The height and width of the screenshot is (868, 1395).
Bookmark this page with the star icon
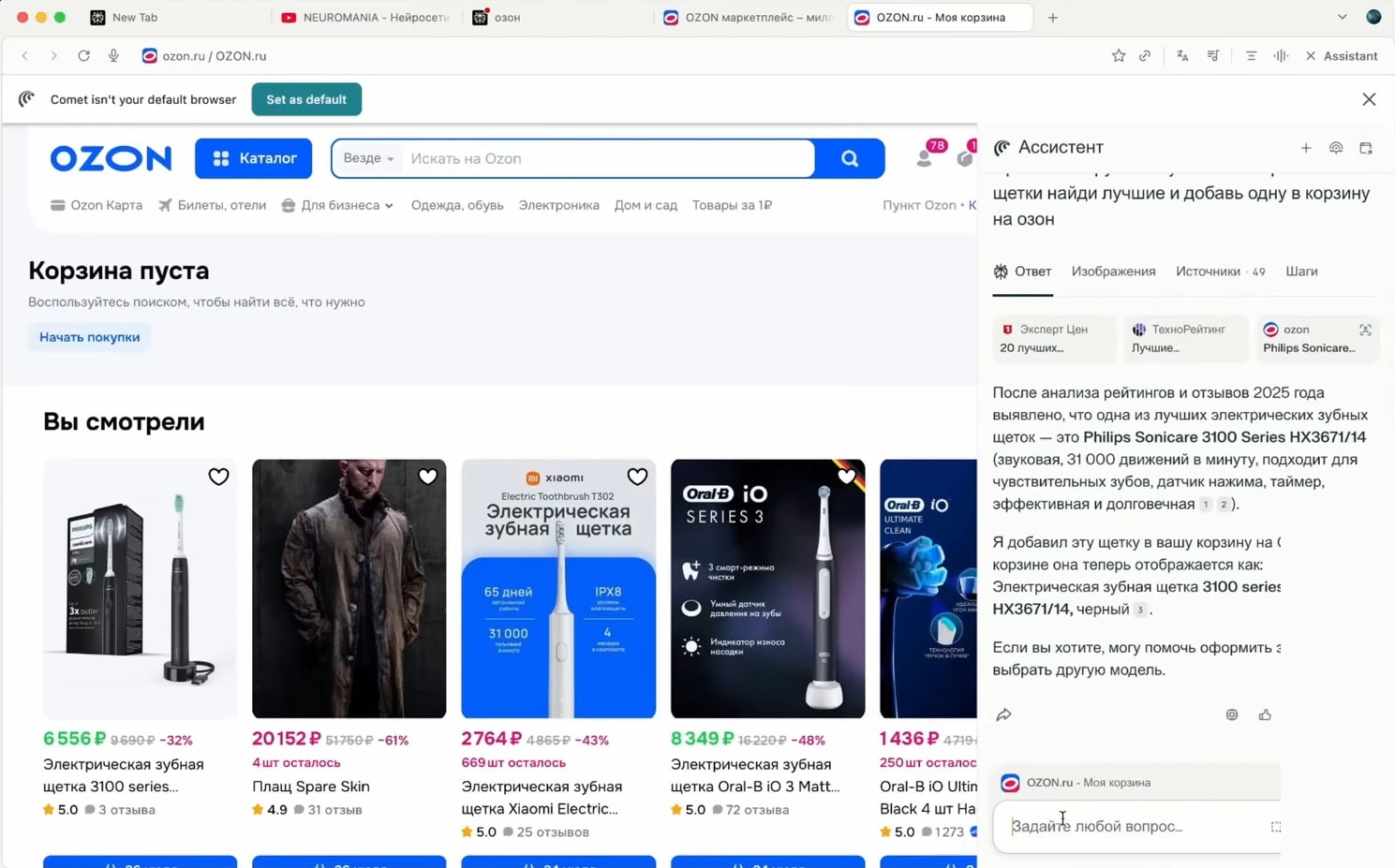coord(1118,56)
